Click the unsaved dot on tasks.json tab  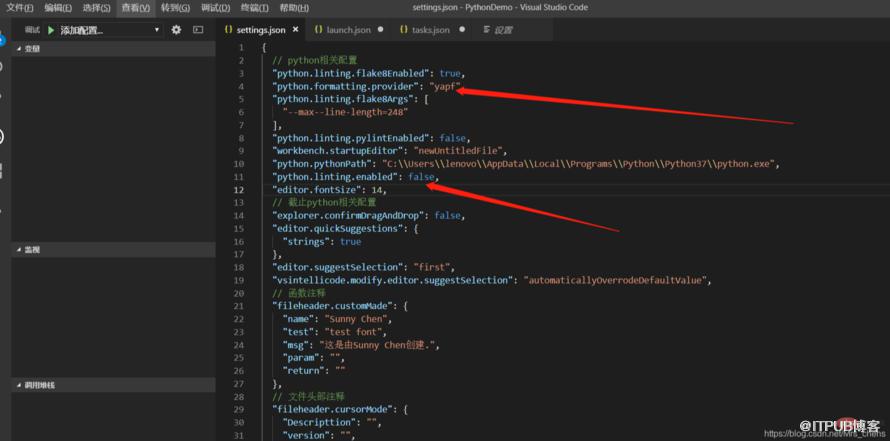coord(462,30)
